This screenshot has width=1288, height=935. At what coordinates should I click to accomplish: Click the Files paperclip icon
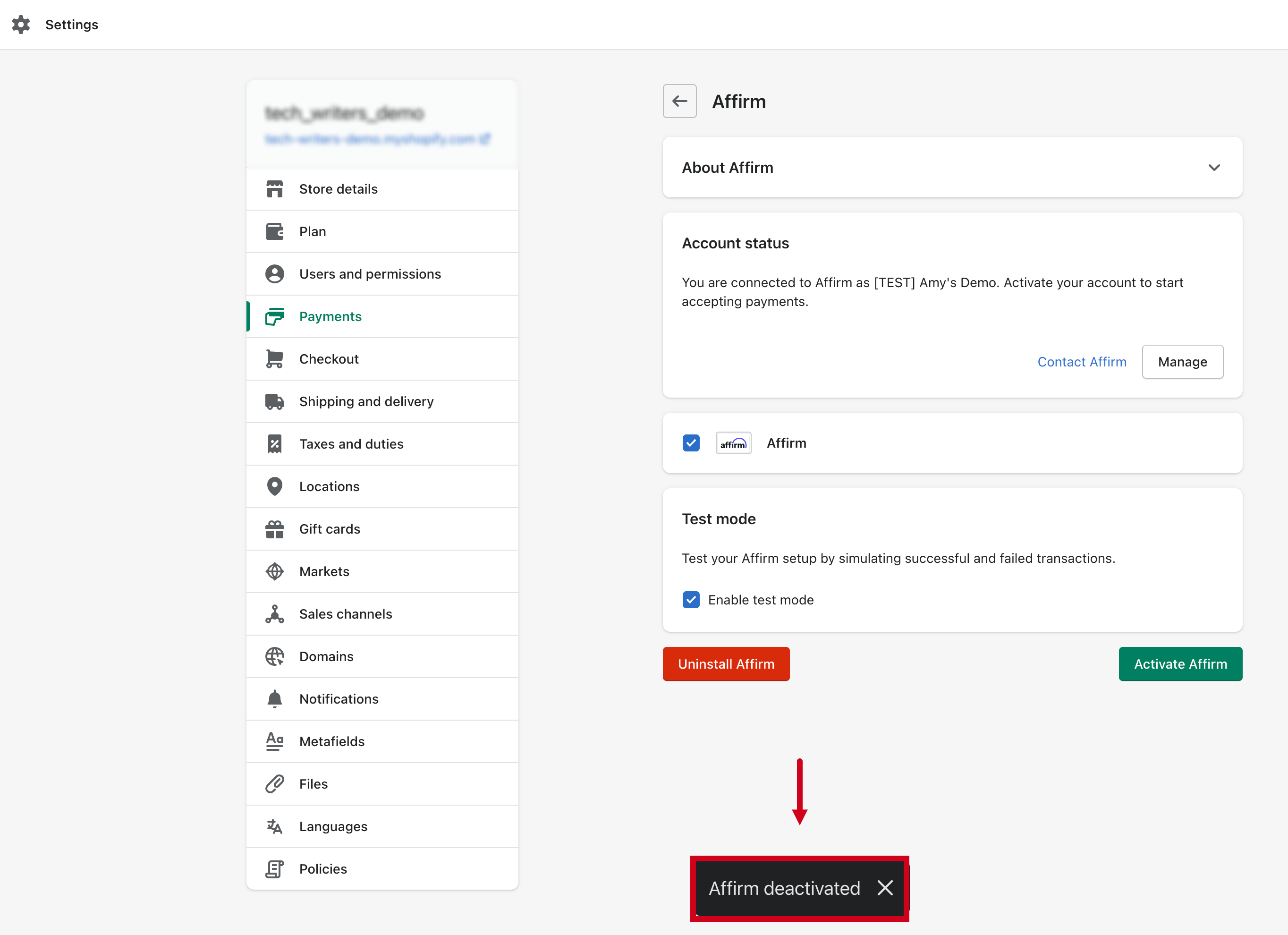(x=274, y=784)
